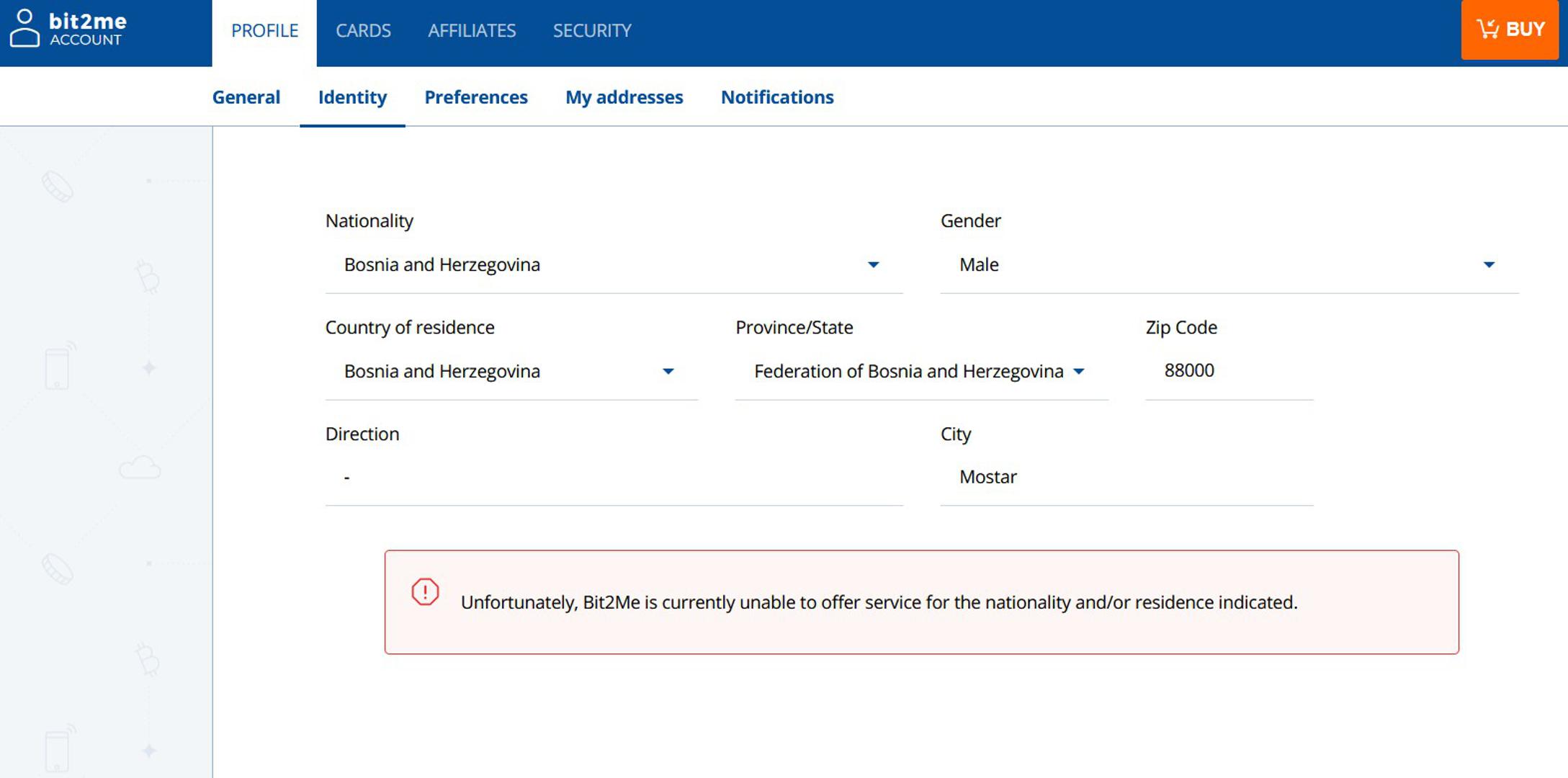The height and width of the screenshot is (778, 1568).
Task: Go to the Notifications sub-tab
Action: click(x=777, y=97)
